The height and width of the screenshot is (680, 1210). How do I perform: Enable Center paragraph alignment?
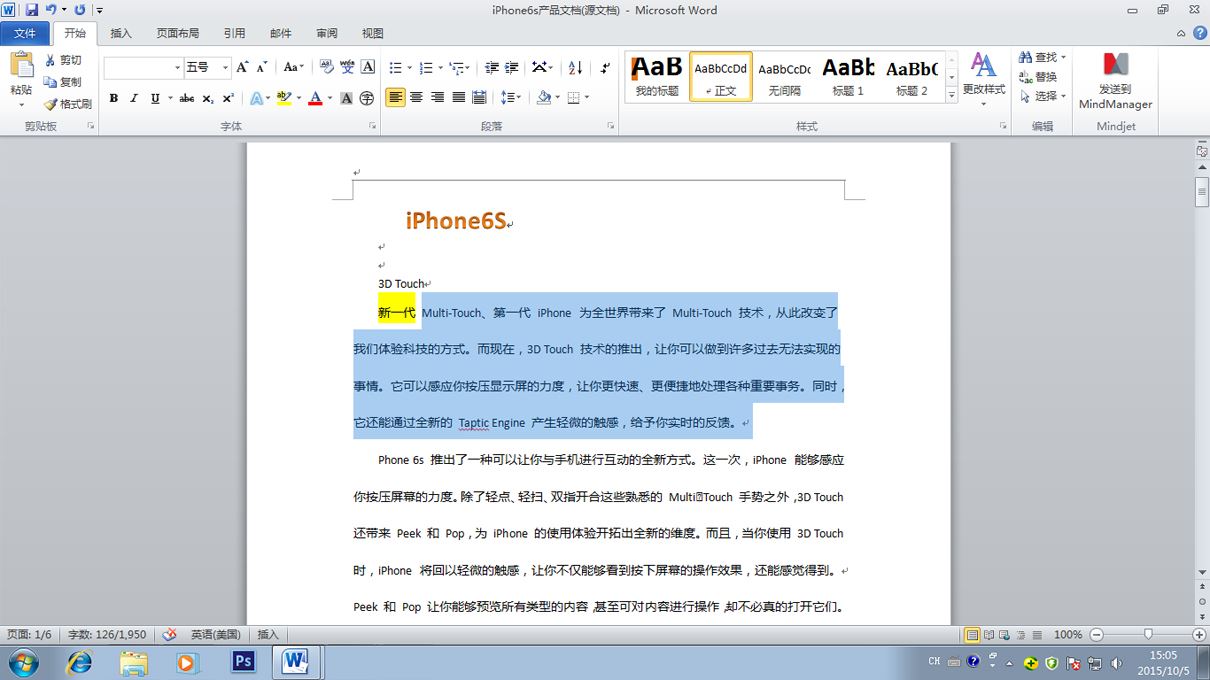pos(417,98)
